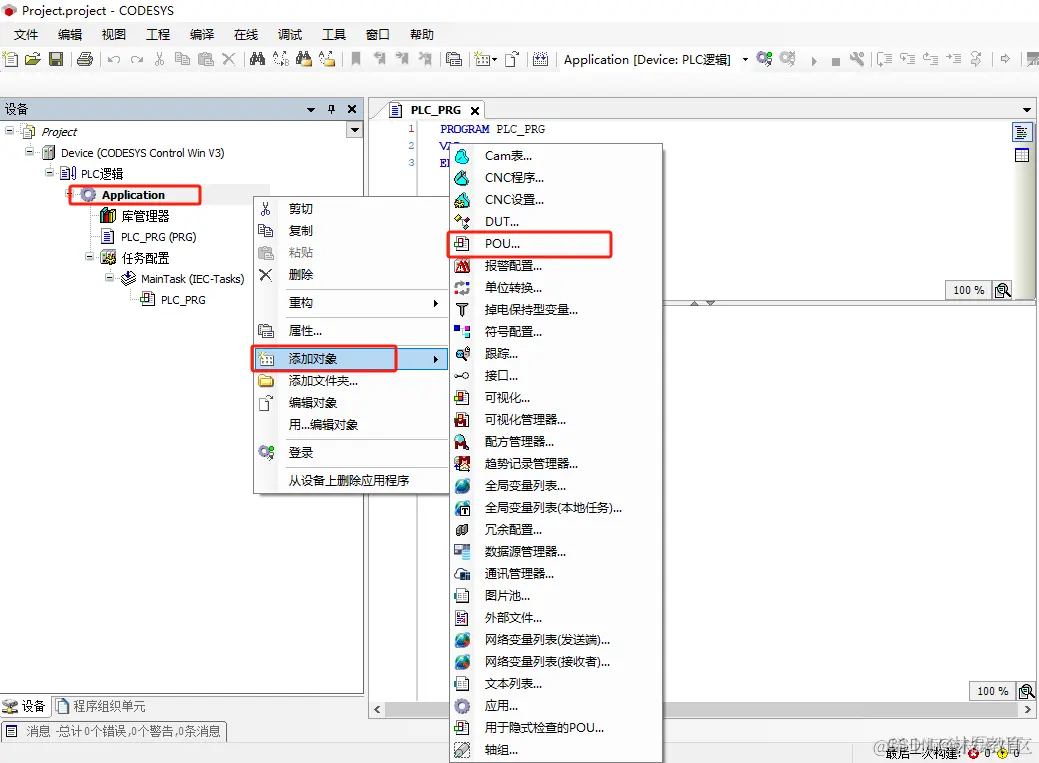Collapse the MainTask (IEC-Tasks) node
1039x763 pixels.
click(x=109, y=278)
